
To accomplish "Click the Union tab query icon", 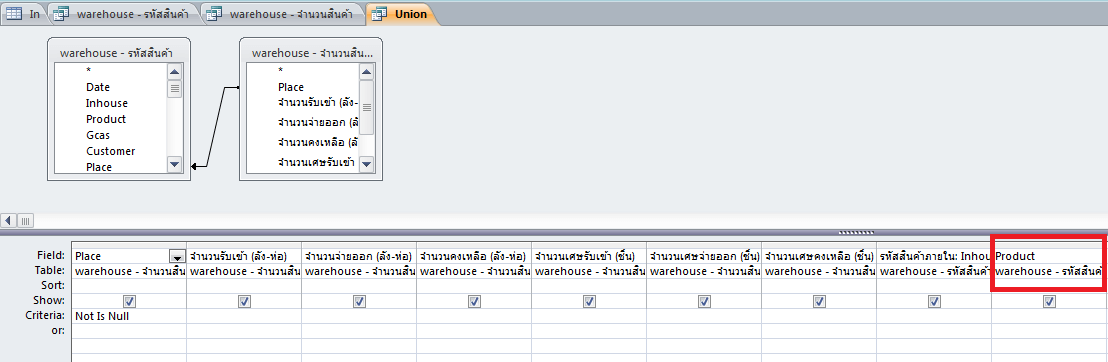I will pos(379,13).
